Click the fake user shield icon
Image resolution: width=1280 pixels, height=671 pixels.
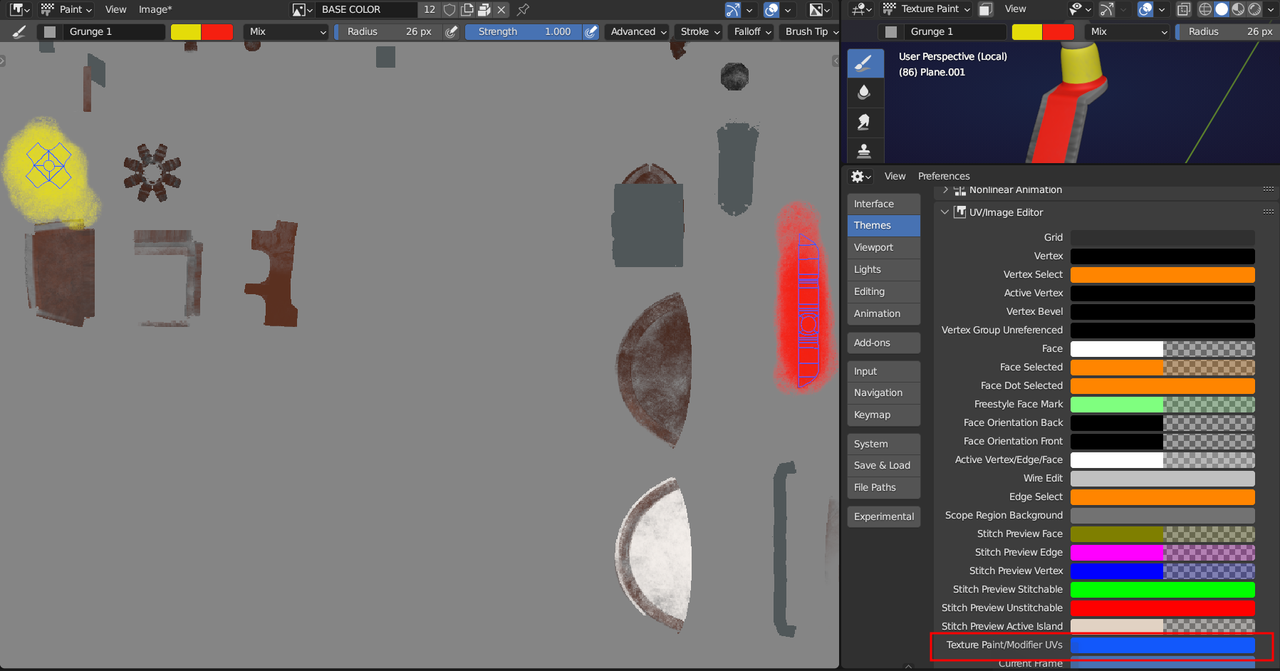pyautogui.click(x=449, y=10)
